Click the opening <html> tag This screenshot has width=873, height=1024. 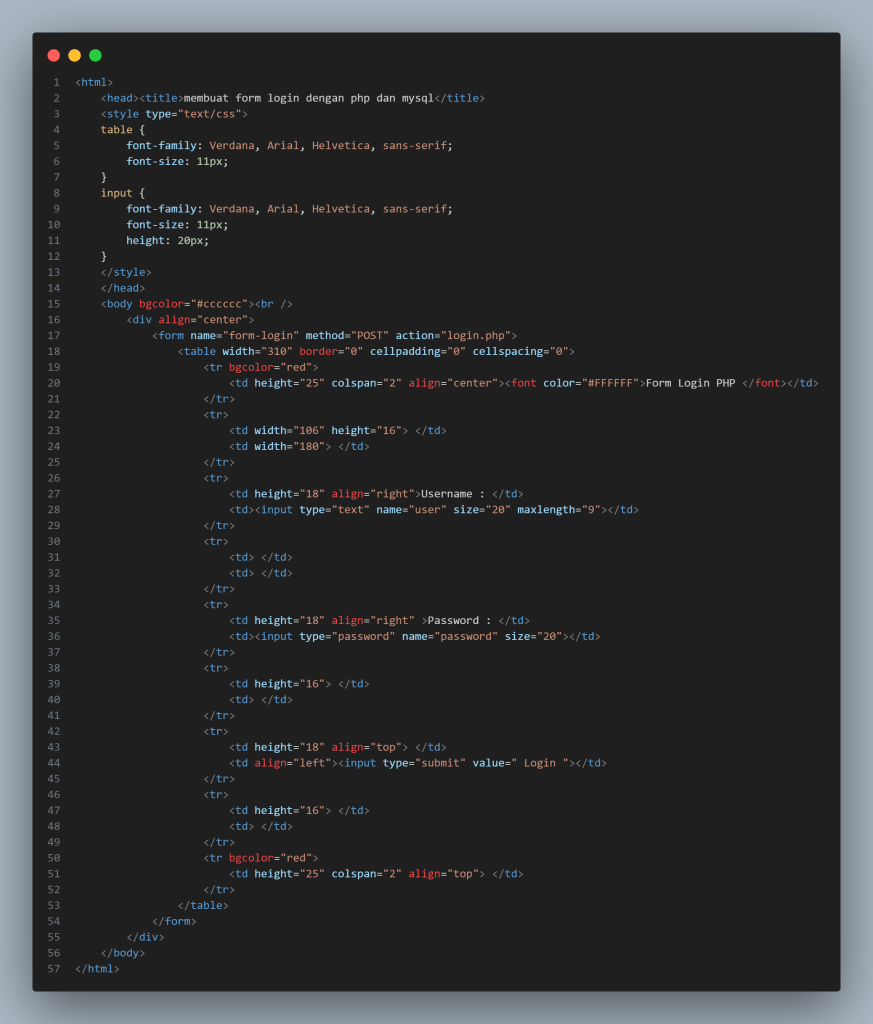94,82
